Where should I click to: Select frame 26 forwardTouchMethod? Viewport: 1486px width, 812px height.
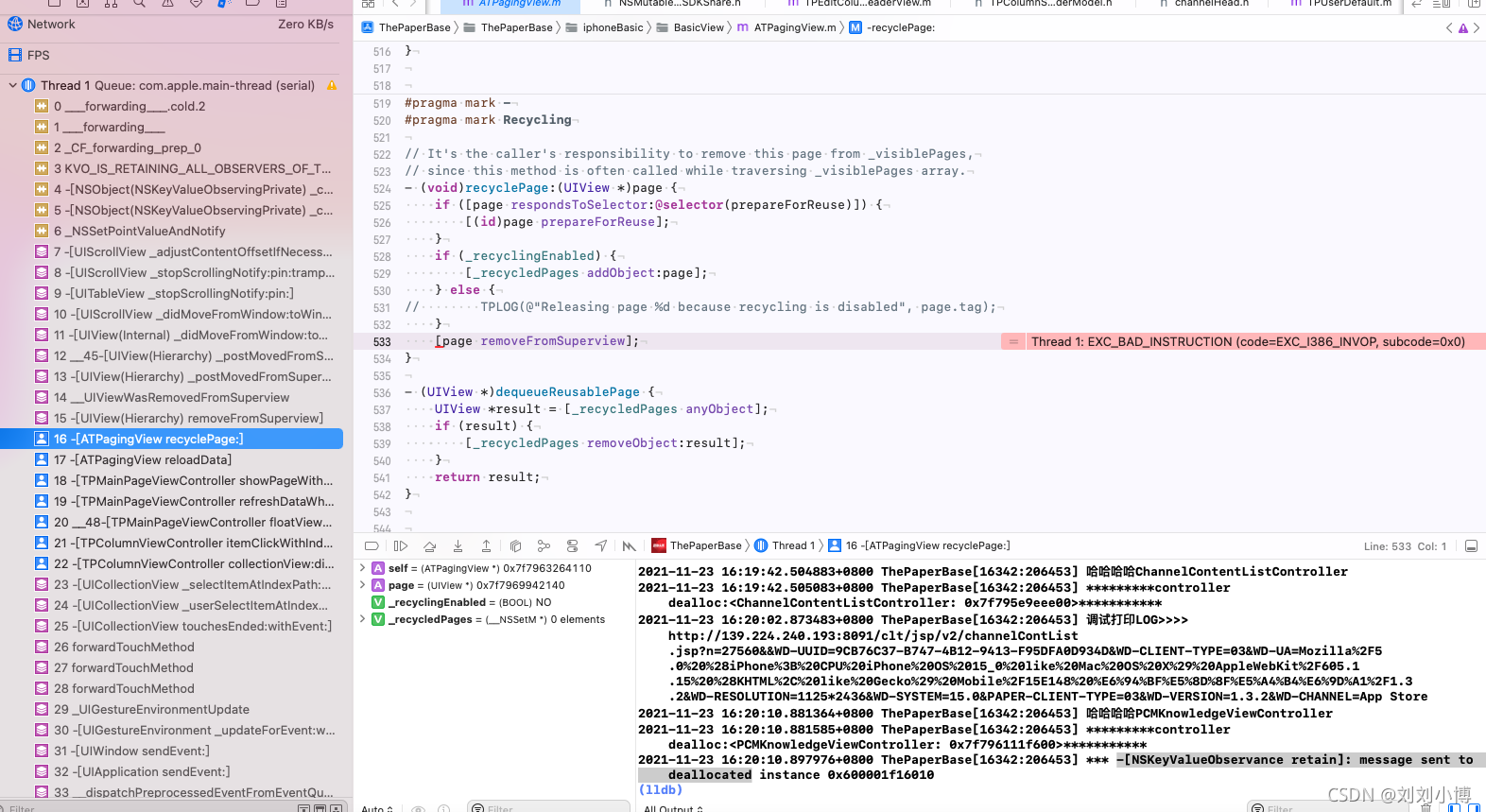point(171,647)
